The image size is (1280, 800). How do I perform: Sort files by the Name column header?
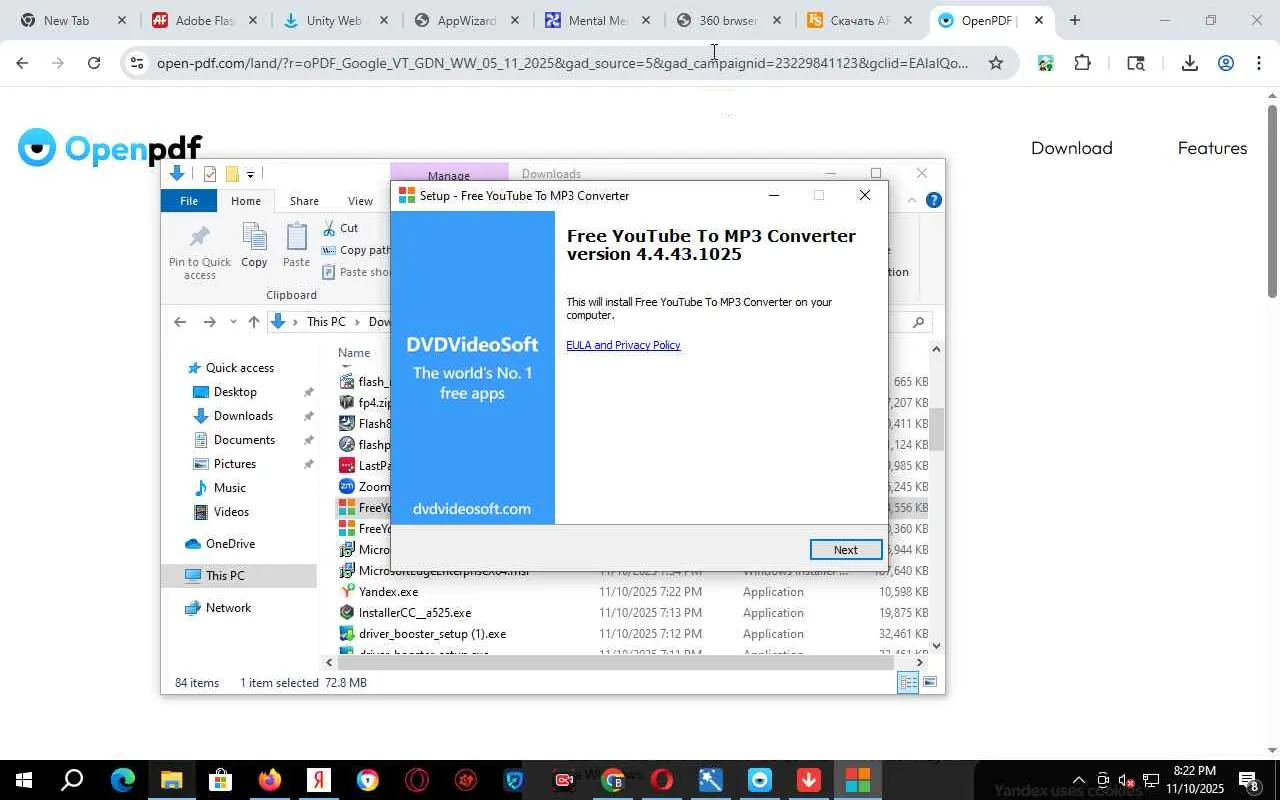tap(354, 352)
